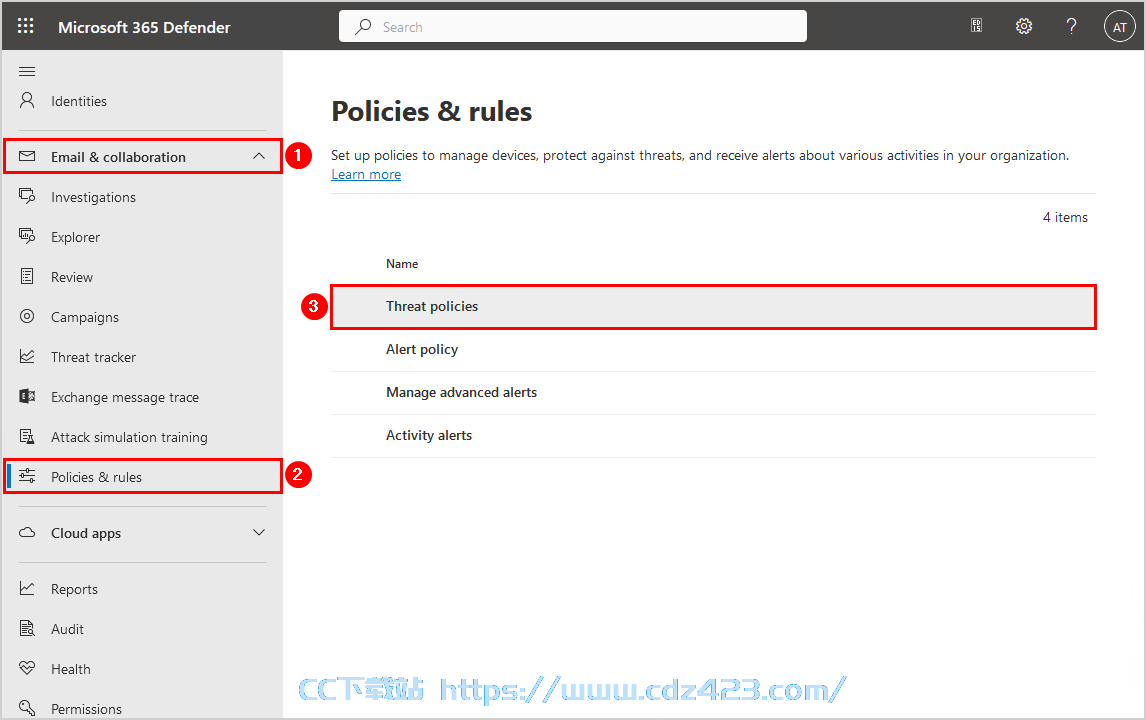The image size is (1146, 720).
Task: Open Health in the sidebar
Action: (x=71, y=669)
